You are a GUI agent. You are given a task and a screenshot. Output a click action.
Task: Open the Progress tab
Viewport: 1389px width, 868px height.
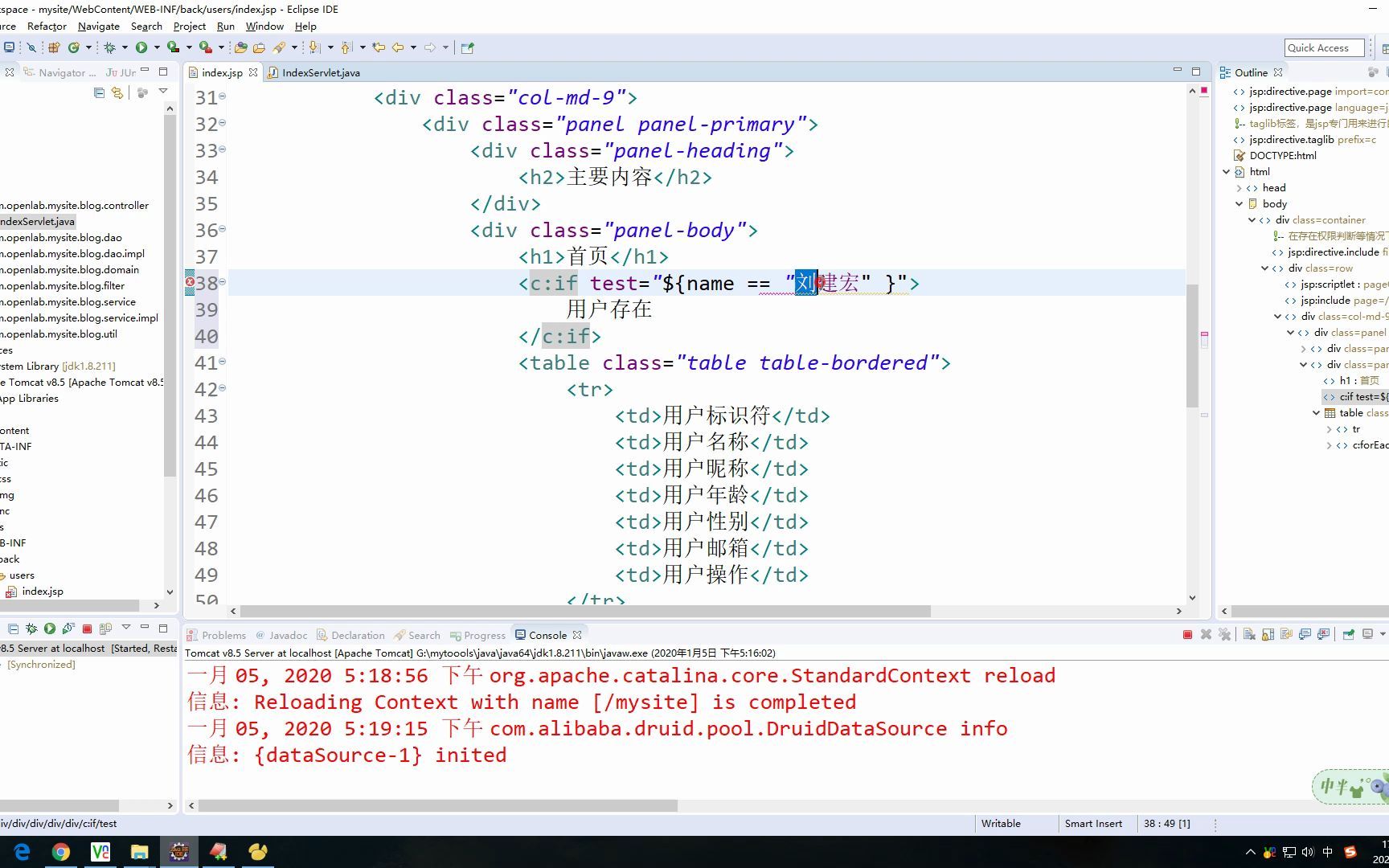point(477,635)
